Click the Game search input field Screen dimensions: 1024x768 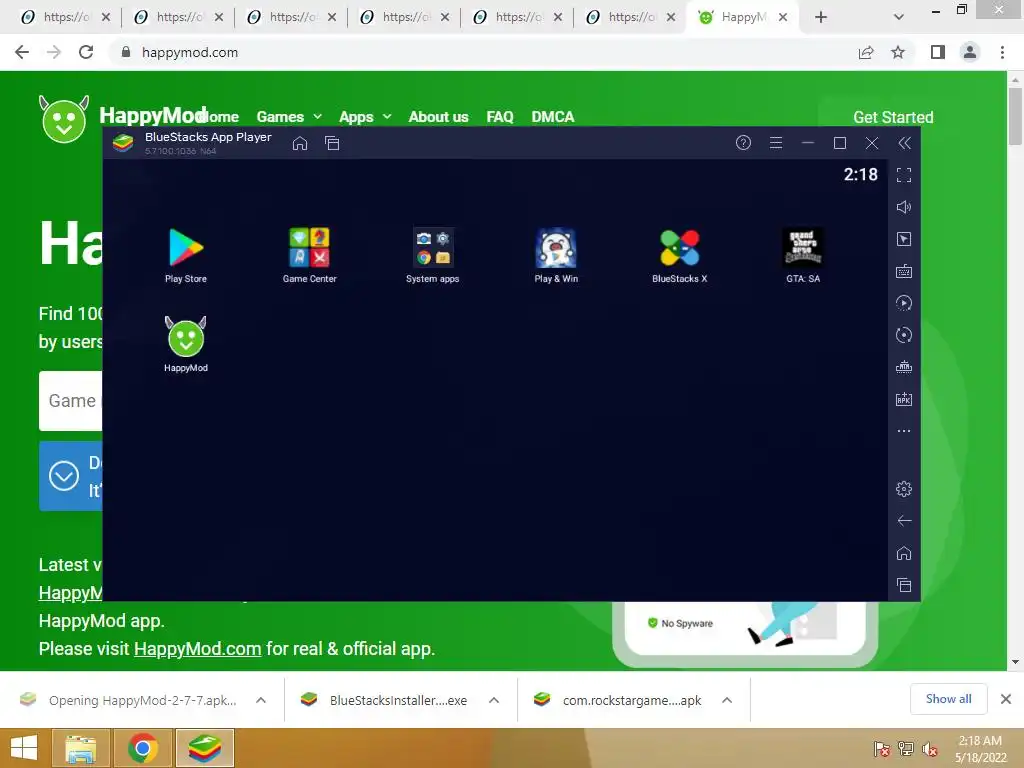click(x=71, y=401)
